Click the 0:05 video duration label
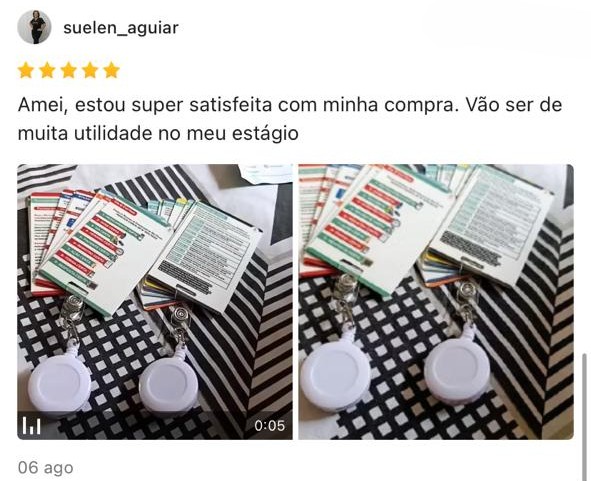Screen dimensions: 591x481 269,426
